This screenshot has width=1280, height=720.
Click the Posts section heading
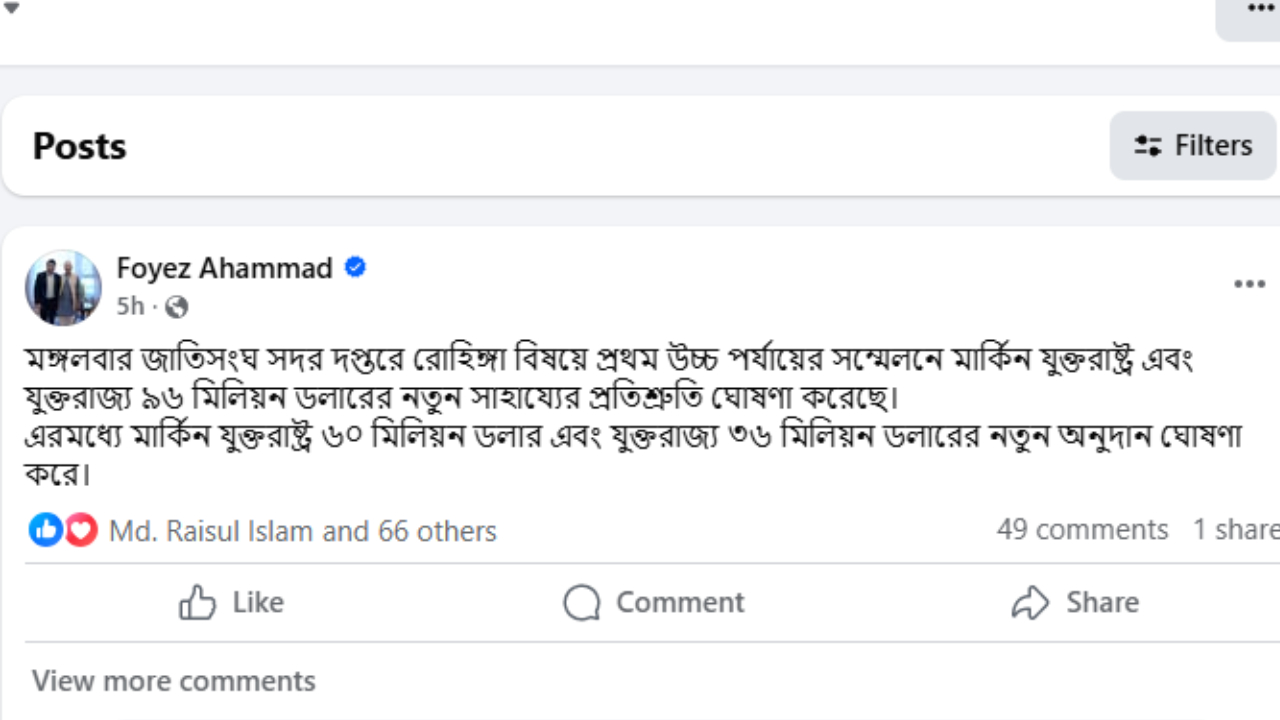[x=80, y=146]
